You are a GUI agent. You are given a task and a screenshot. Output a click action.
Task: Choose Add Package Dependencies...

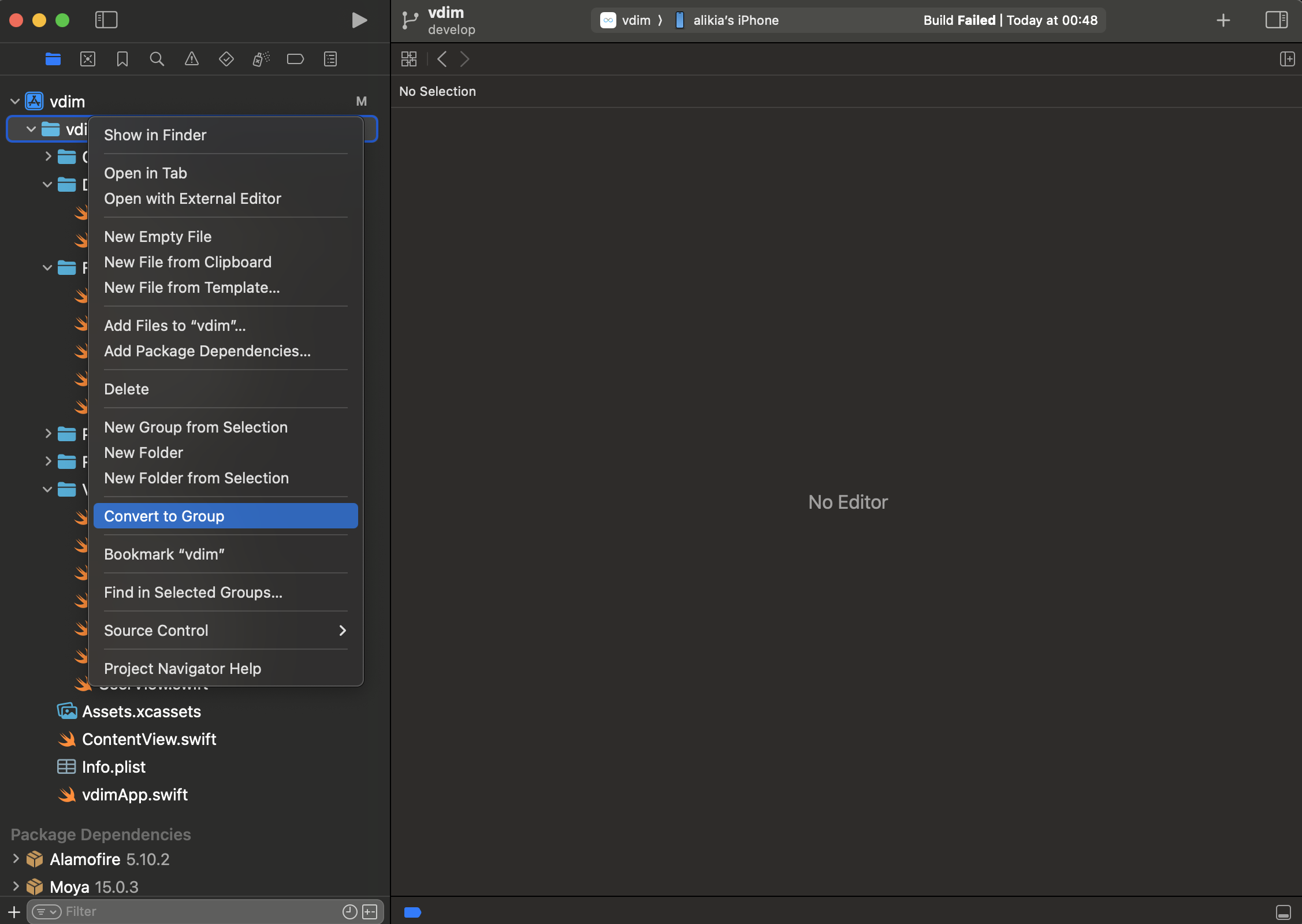point(225,351)
